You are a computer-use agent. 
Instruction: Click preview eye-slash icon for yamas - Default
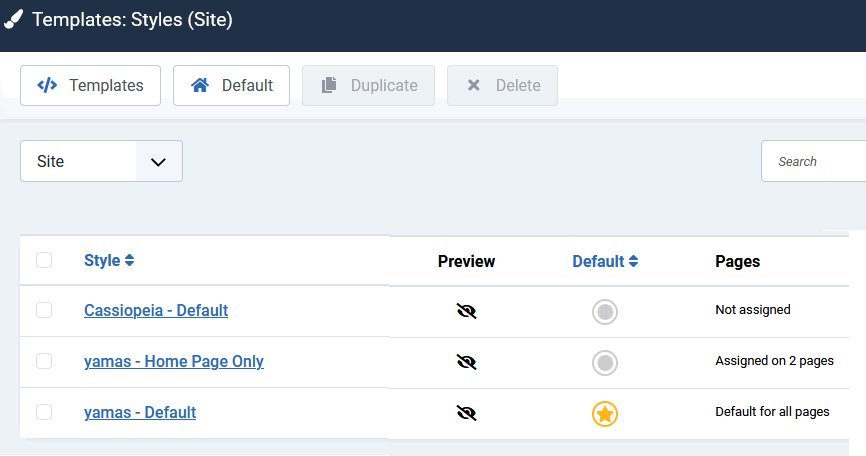pyautogui.click(x=466, y=413)
